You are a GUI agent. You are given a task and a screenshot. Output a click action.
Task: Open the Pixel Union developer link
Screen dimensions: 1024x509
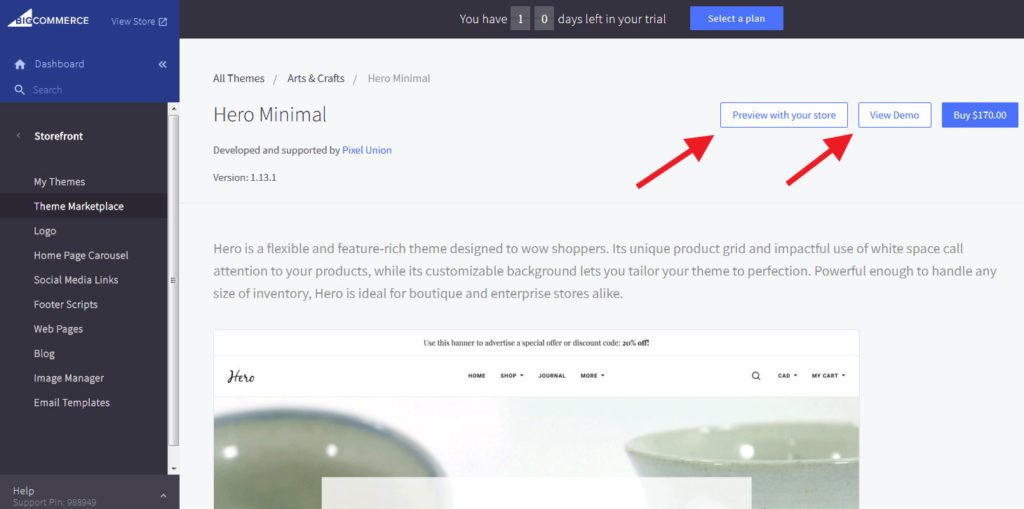[x=367, y=150]
